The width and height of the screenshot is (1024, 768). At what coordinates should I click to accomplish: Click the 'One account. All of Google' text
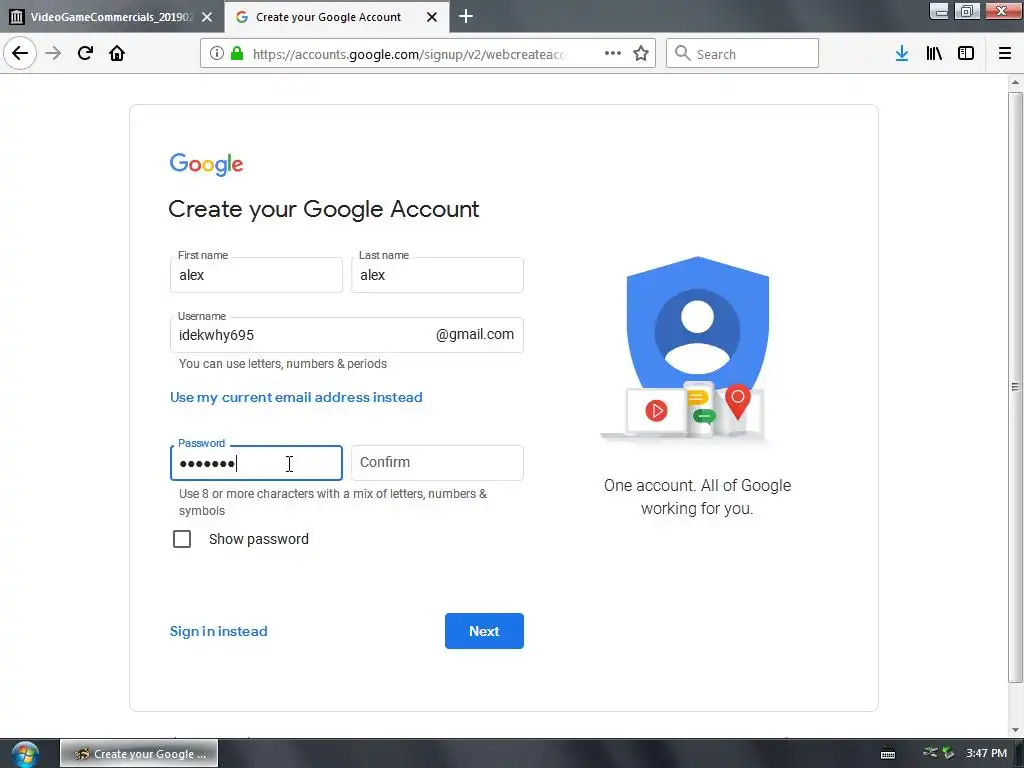pos(697,485)
